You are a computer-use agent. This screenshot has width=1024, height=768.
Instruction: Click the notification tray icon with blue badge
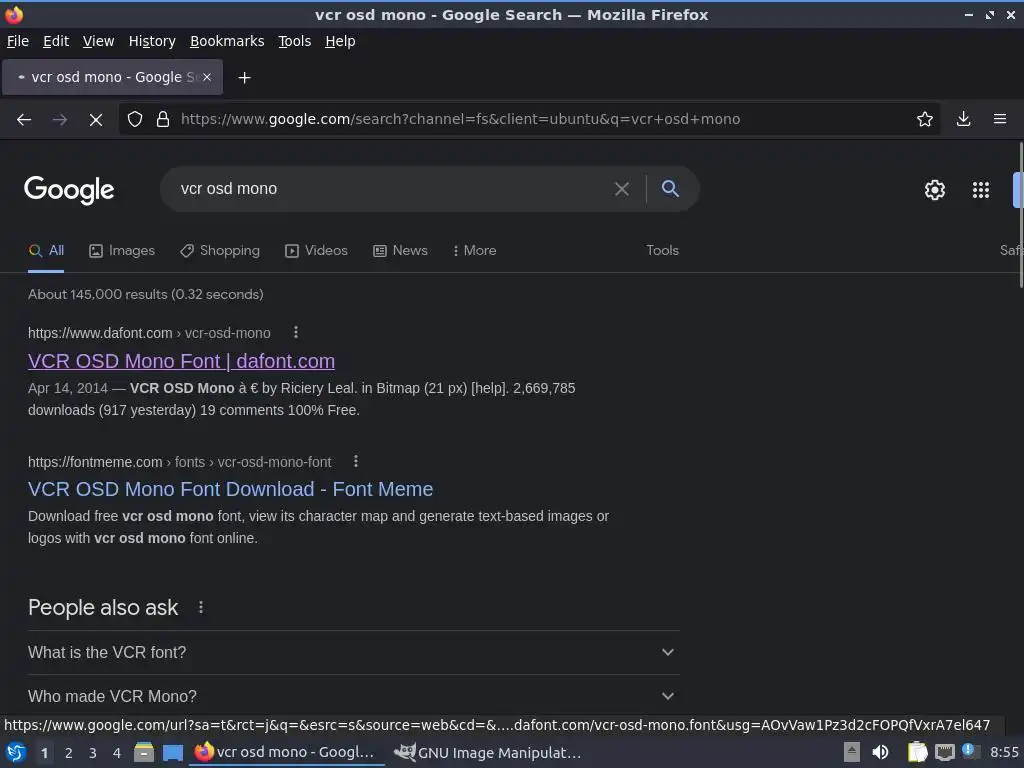pyautogui.click(x=970, y=752)
